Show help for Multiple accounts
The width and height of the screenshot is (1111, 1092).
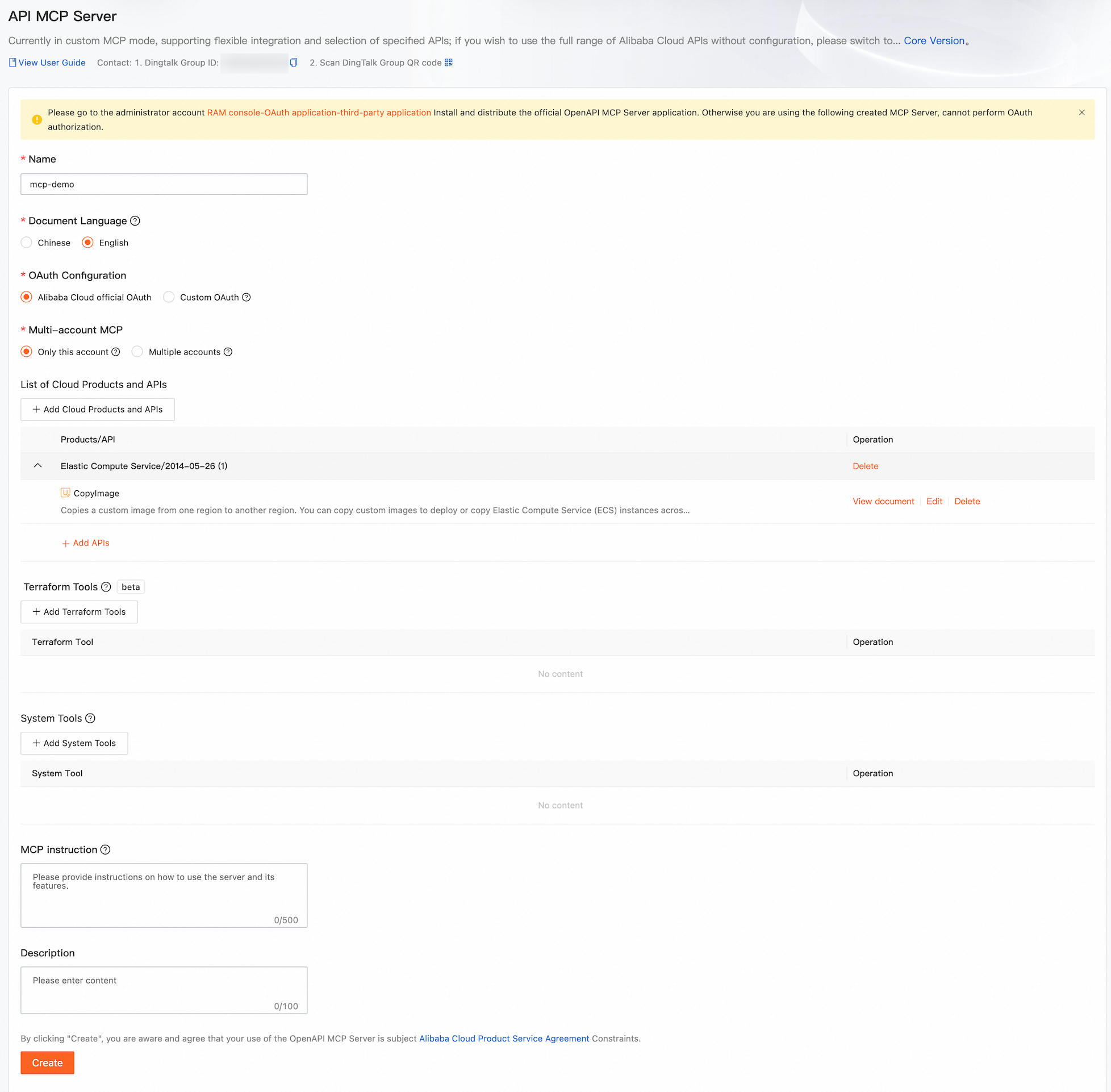click(228, 352)
